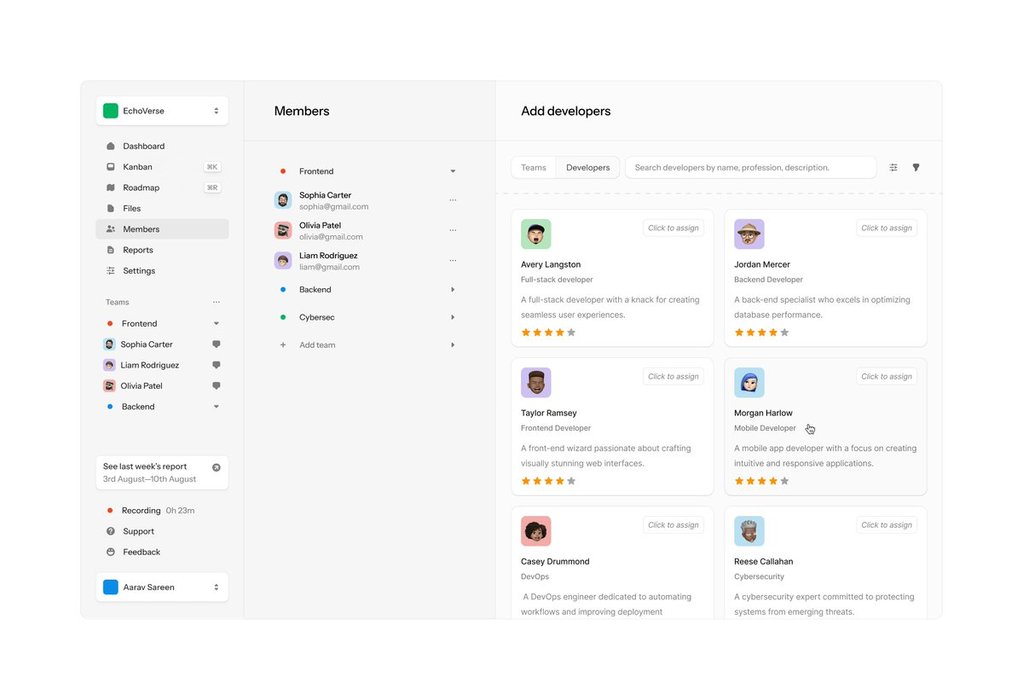Open Aarav Sareen account switcher arrows
This screenshot has width=1023, height=700.
coord(216,587)
